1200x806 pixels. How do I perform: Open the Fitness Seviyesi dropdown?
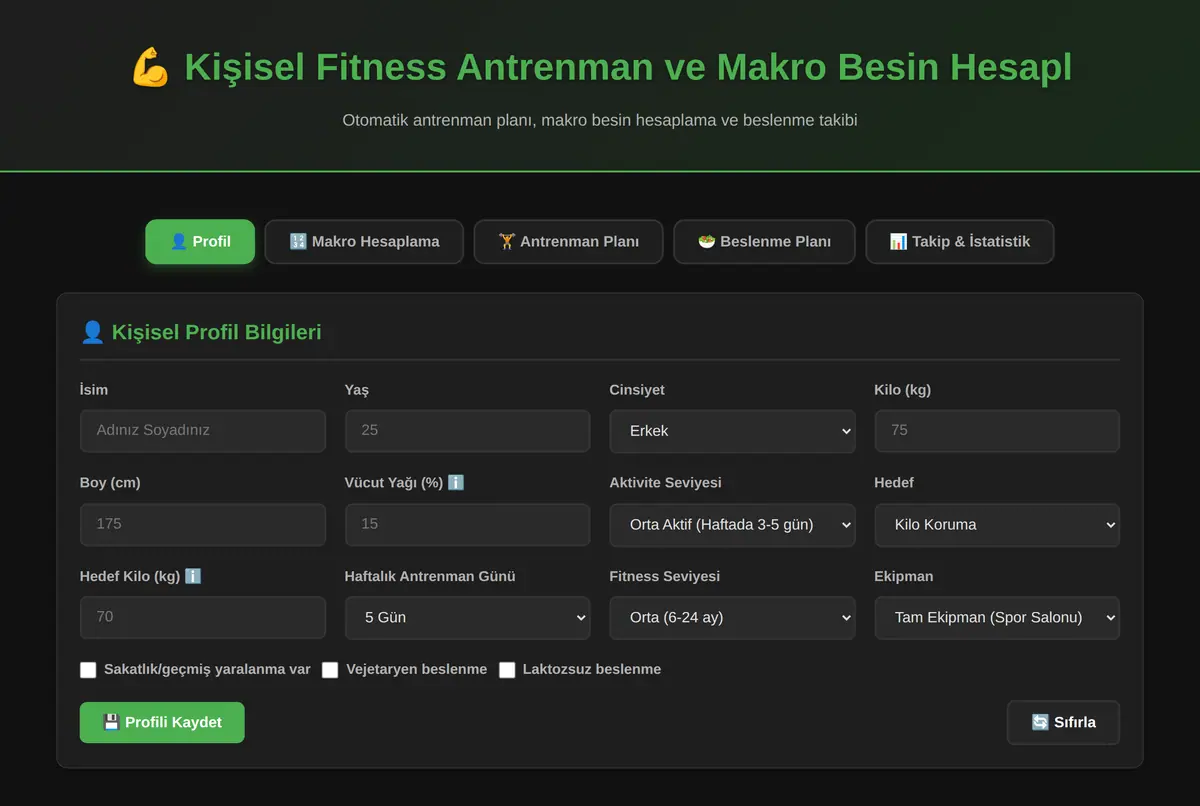click(x=732, y=618)
